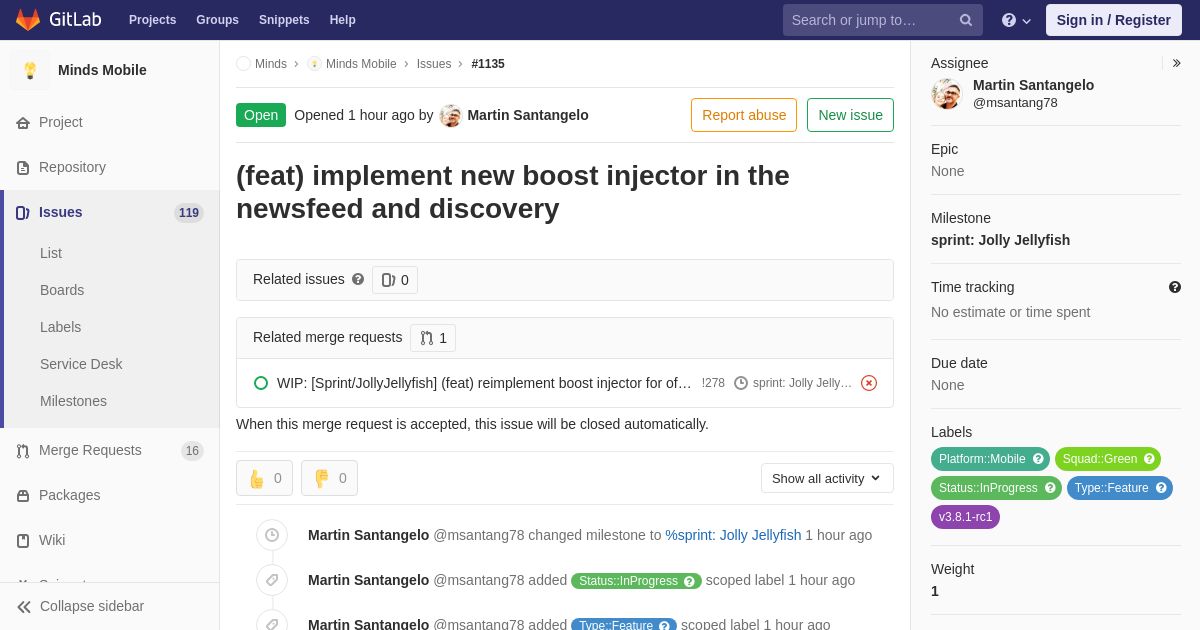1200x630 pixels.
Task: Click the Packages sidebar icon
Action: click(23, 496)
